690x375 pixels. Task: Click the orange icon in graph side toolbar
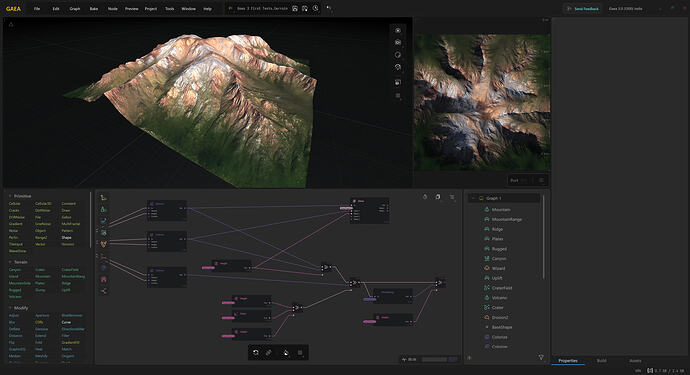click(103, 244)
